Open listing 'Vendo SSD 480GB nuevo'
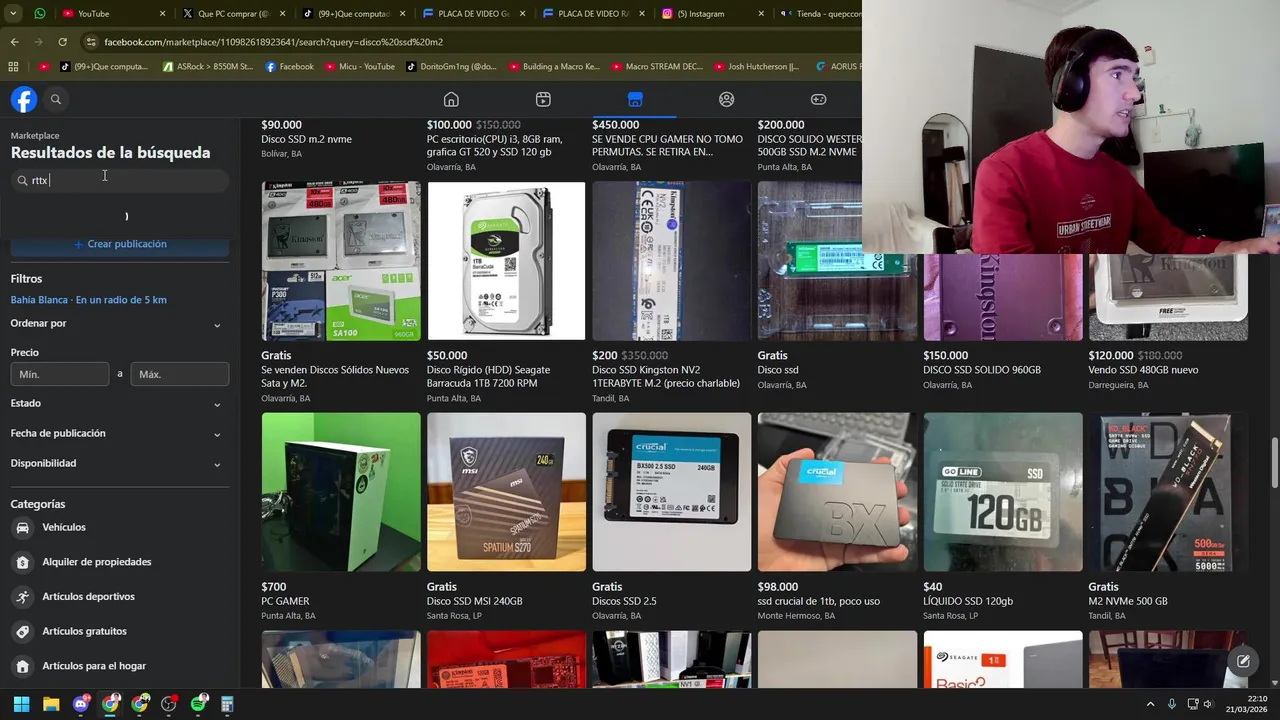Image resolution: width=1280 pixels, height=720 pixels. point(1144,370)
